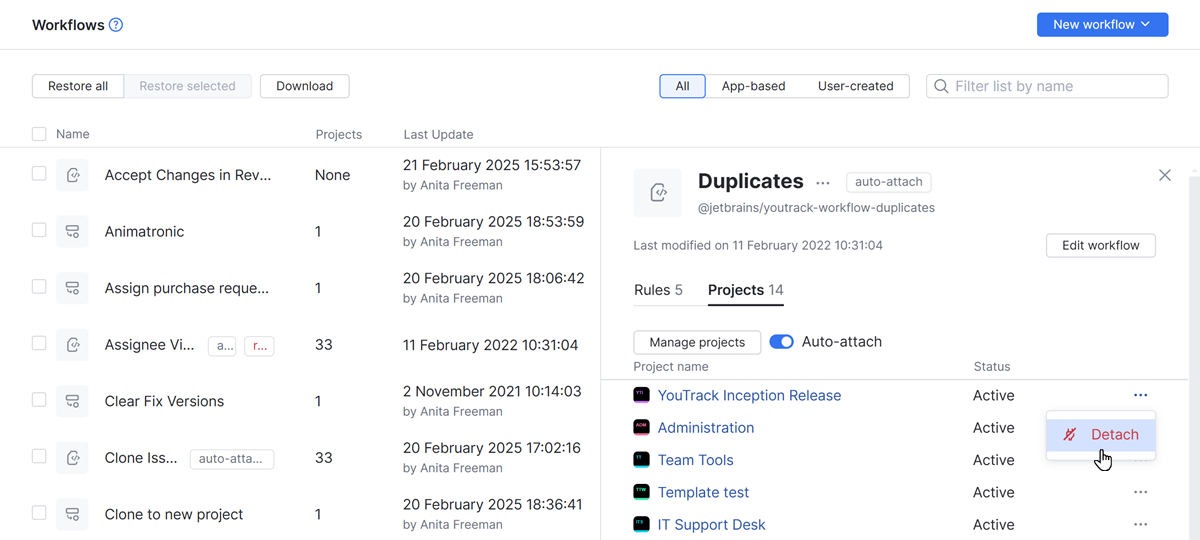Click the Administration project icon

coord(642,428)
